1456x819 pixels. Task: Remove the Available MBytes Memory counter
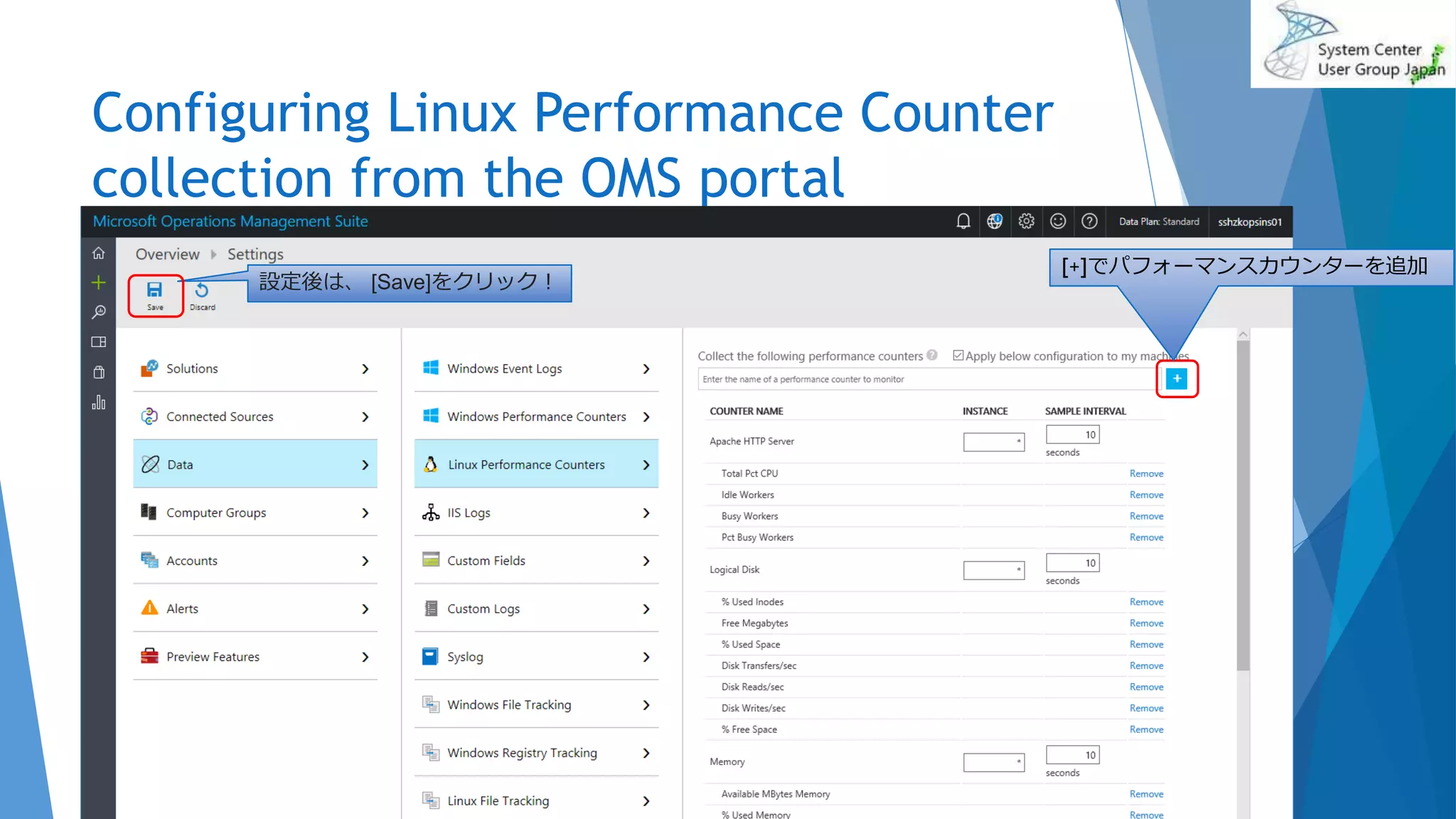(1146, 794)
